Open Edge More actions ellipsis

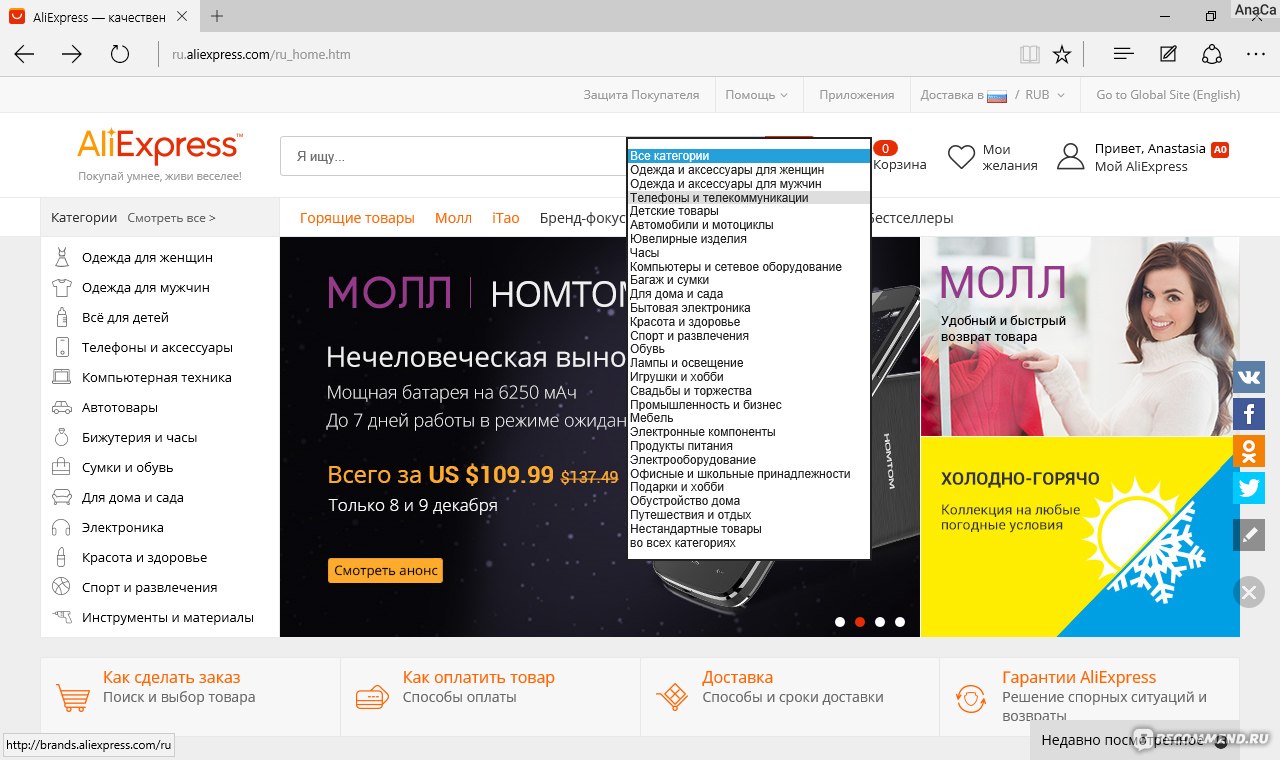[1257, 55]
